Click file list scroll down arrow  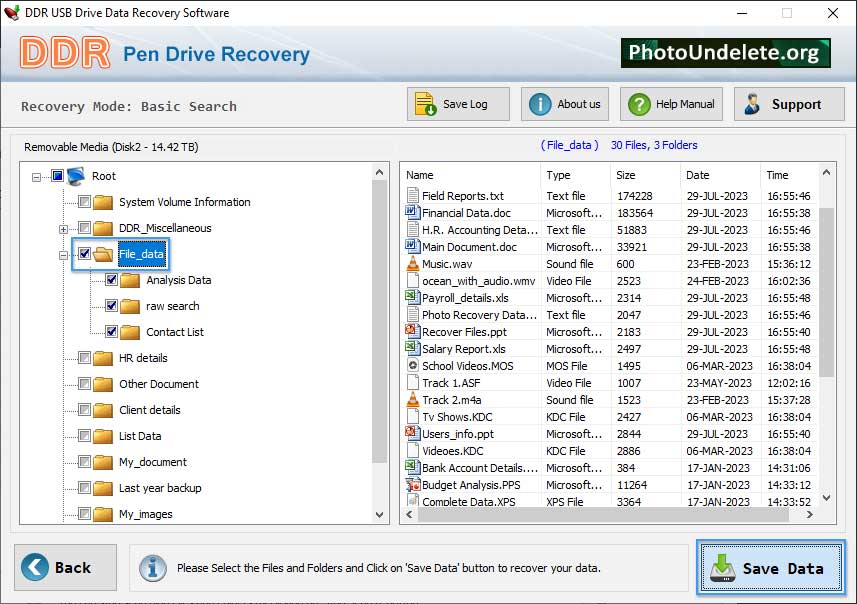click(x=826, y=498)
